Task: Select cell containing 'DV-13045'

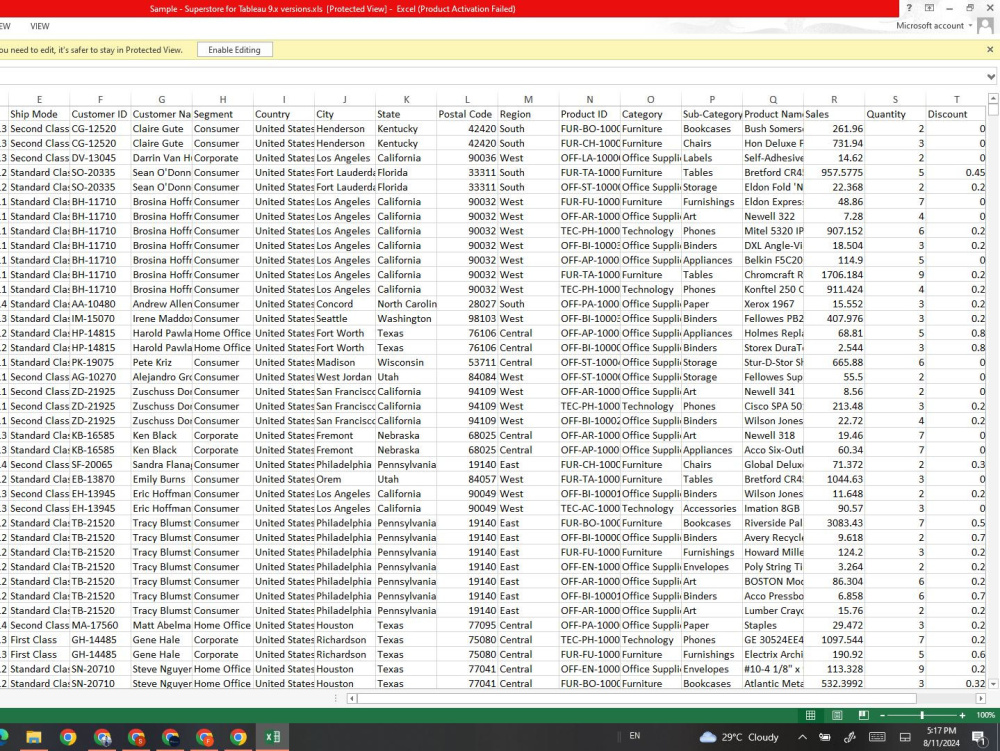Action: tap(100, 158)
